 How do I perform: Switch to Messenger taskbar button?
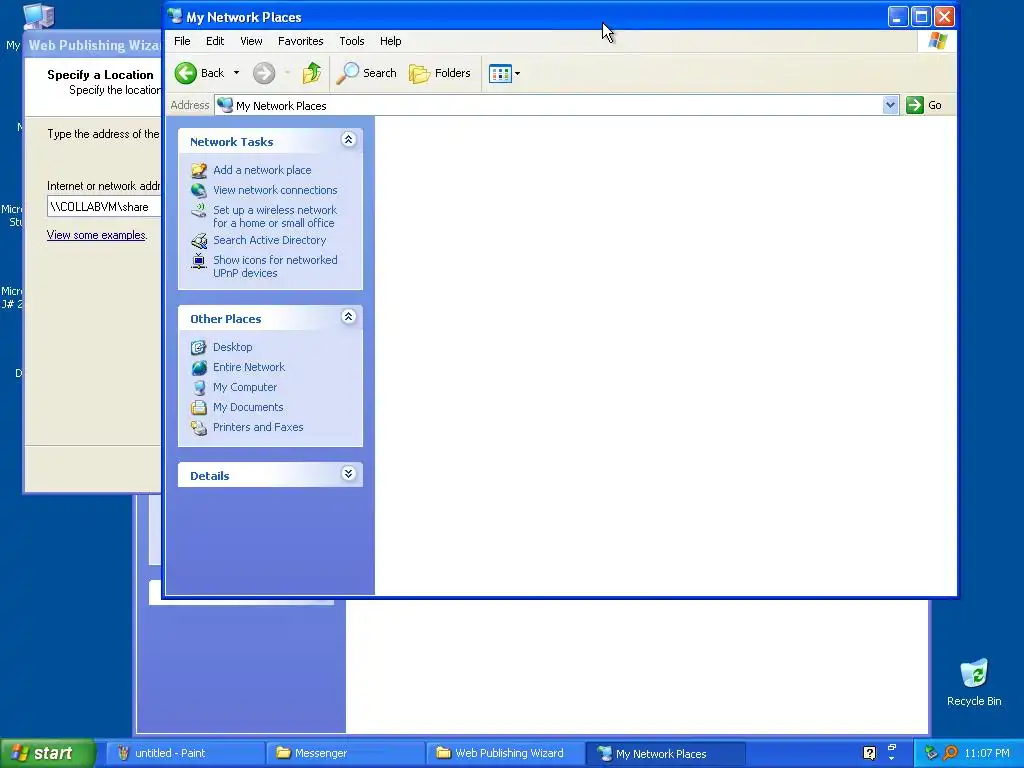pyautogui.click(x=345, y=753)
